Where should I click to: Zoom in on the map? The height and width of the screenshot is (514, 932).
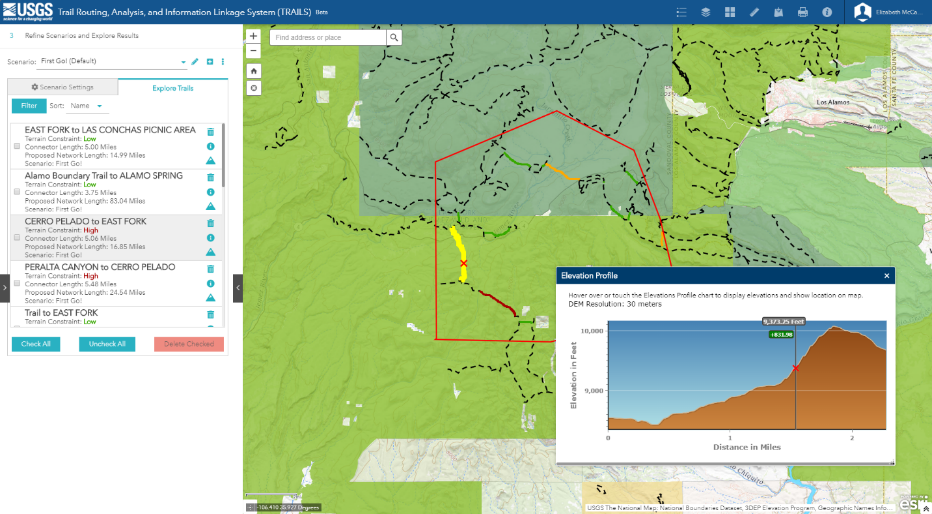point(254,36)
